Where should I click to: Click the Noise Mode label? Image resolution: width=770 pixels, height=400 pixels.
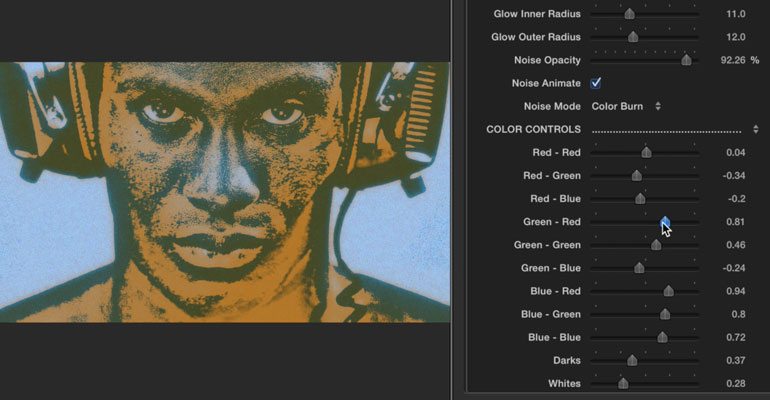[552, 106]
